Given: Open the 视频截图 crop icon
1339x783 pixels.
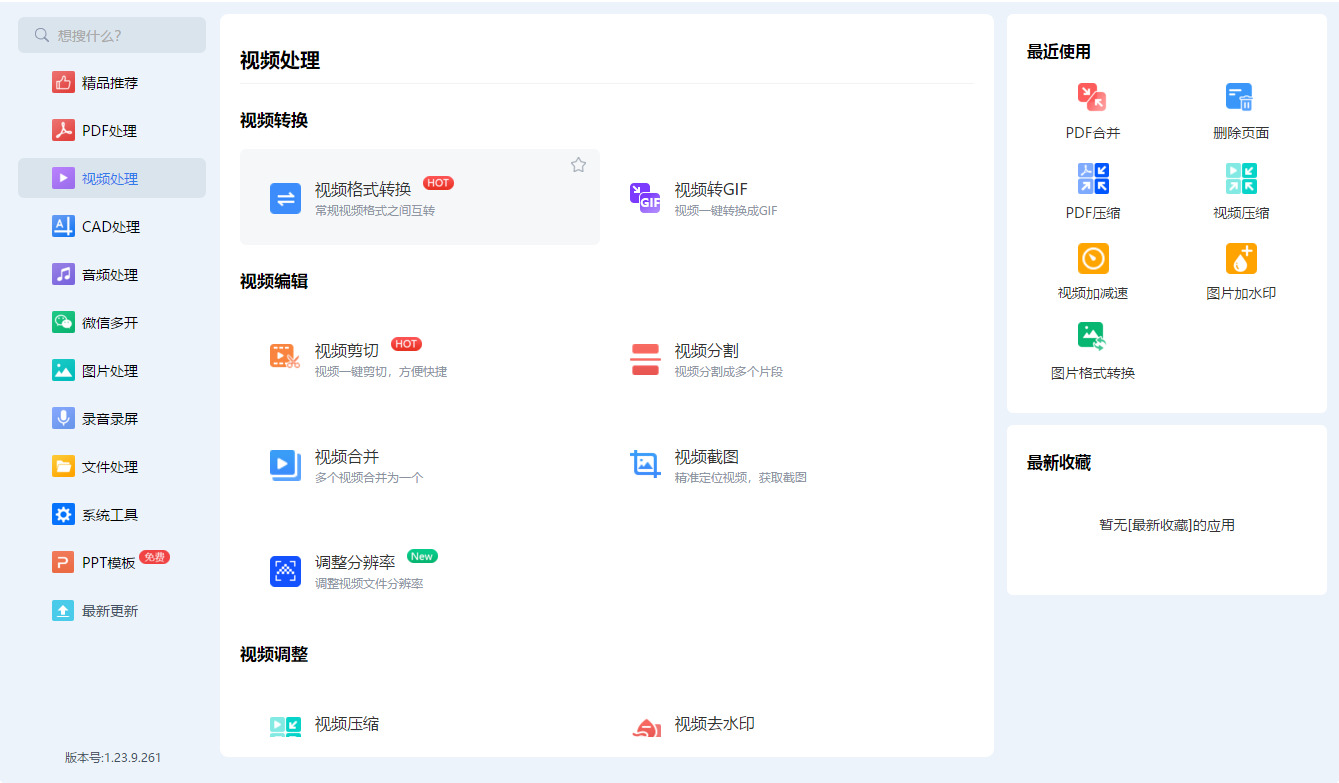Looking at the screenshot, I should pos(645,464).
